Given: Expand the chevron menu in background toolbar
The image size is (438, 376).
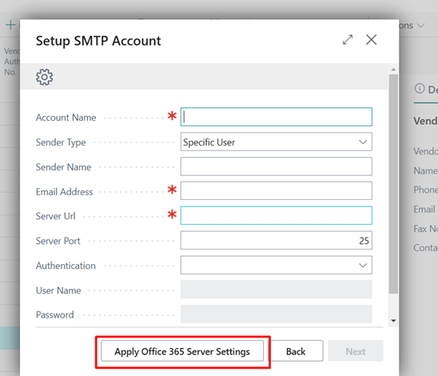Looking at the screenshot, I should pyautogui.click(x=421, y=26).
